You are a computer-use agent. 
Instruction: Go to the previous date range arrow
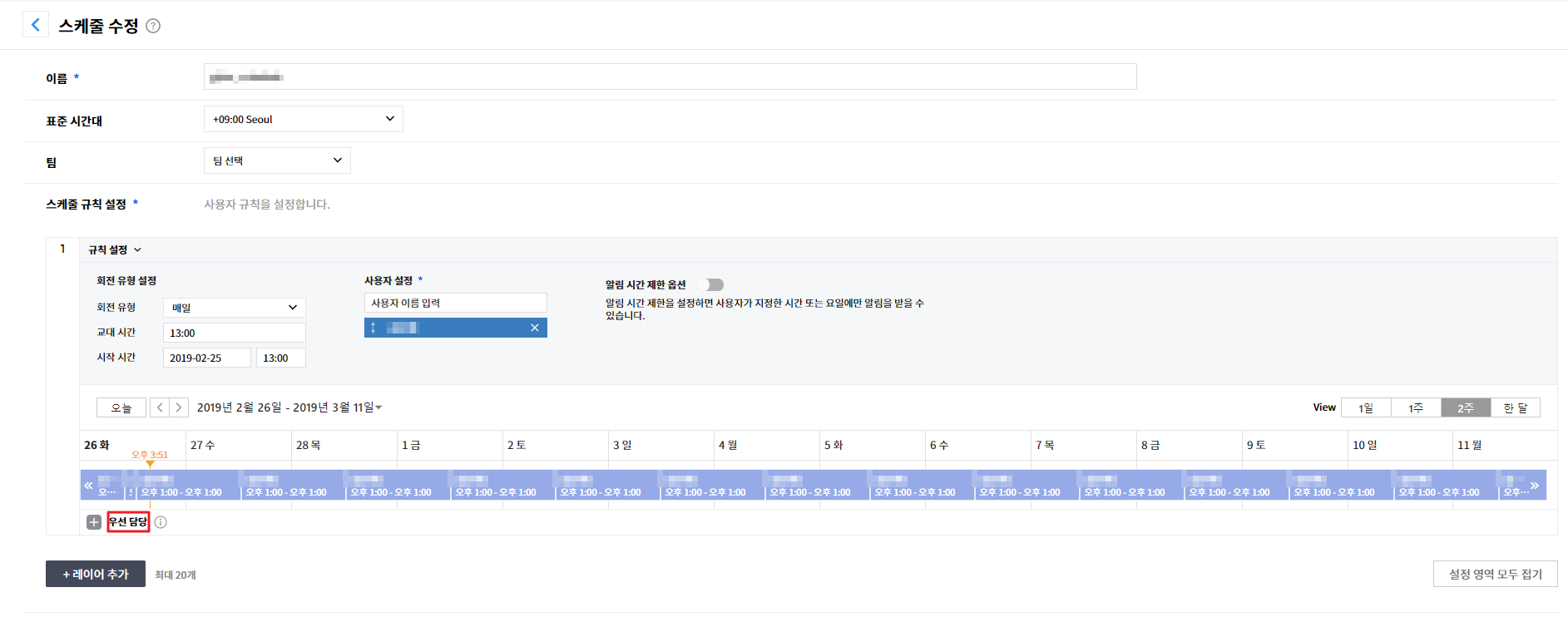pyautogui.click(x=160, y=407)
